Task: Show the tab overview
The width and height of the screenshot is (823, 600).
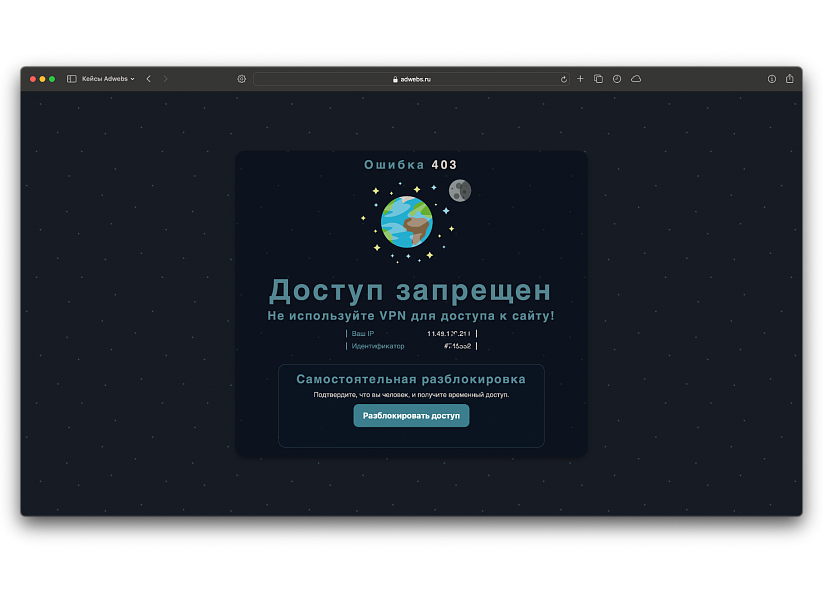Action: click(598, 79)
